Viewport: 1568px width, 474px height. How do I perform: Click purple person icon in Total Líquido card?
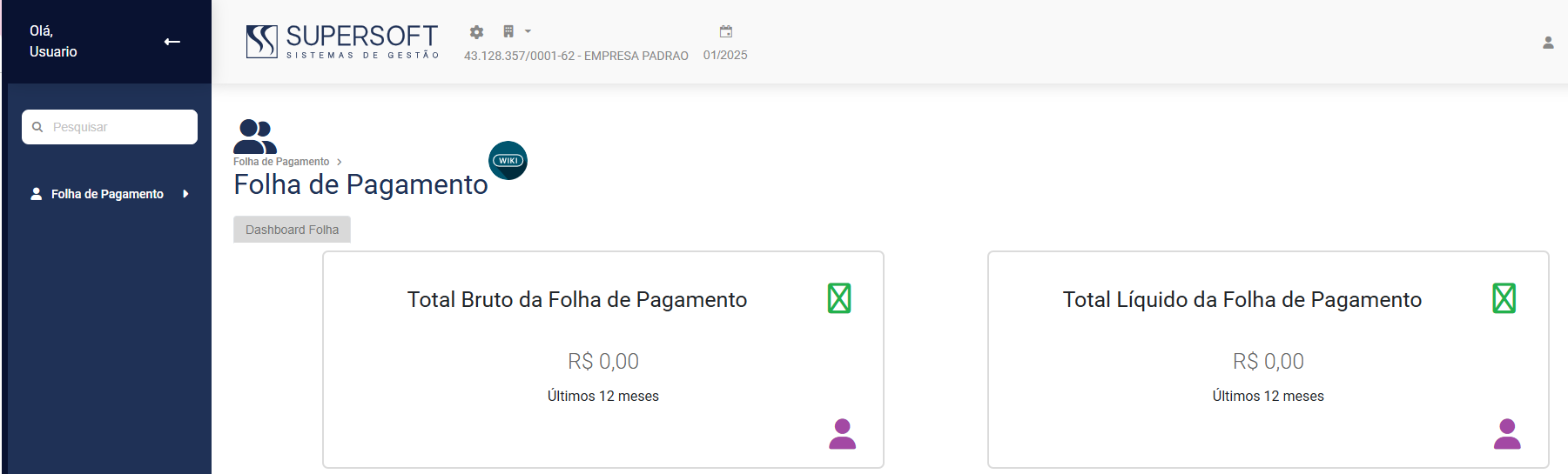coord(1507,434)
